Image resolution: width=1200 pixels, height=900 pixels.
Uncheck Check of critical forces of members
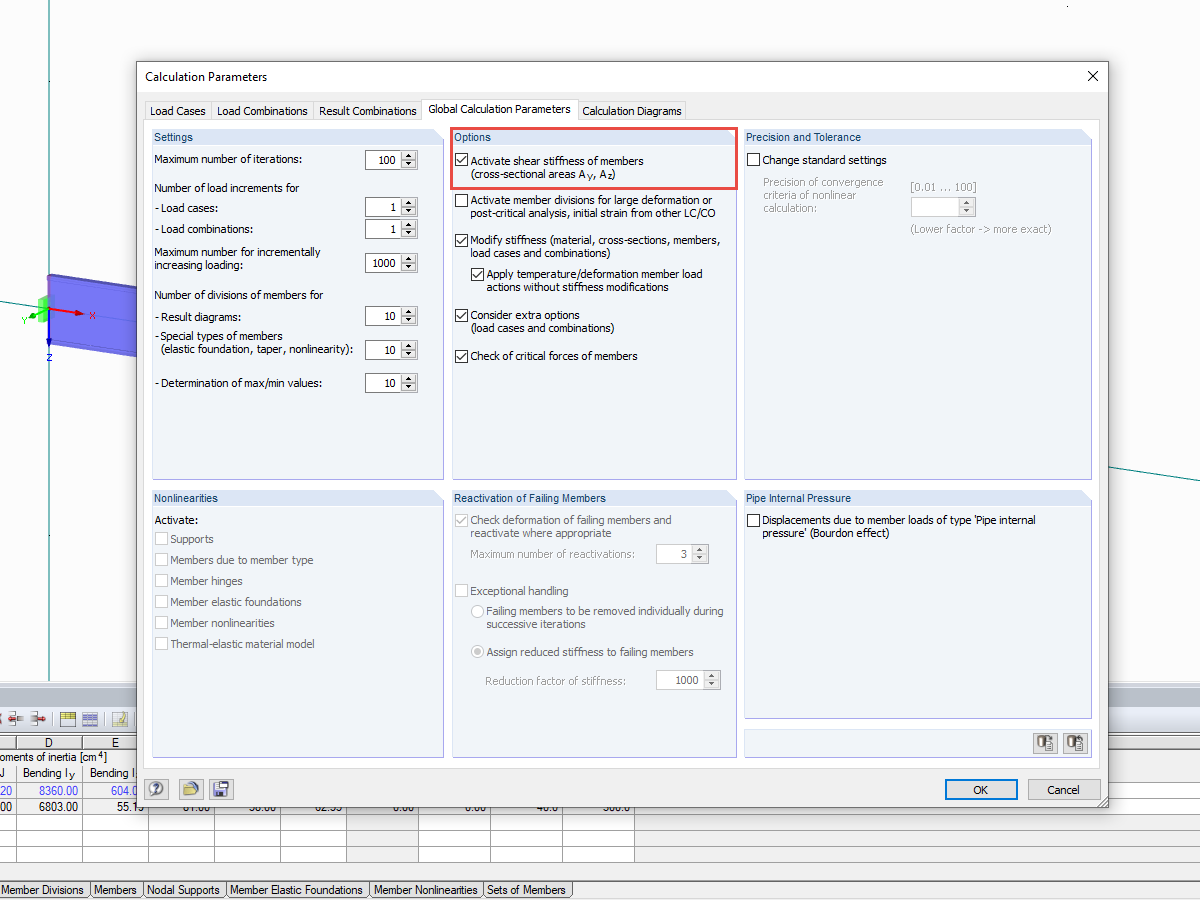click(x=461, y=356)
